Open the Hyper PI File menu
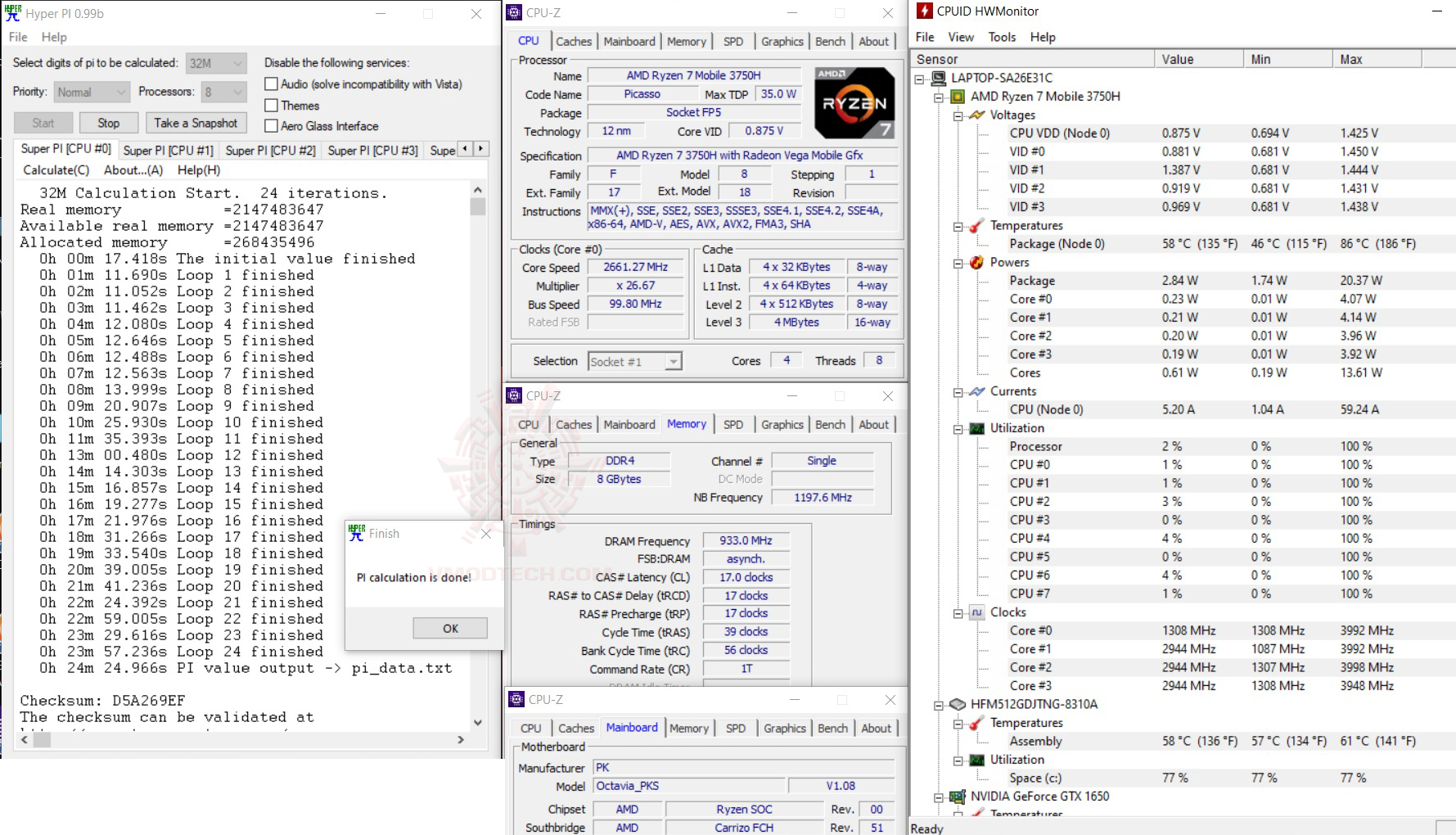This screenshot has width=1456, height=835. point(18,37)
